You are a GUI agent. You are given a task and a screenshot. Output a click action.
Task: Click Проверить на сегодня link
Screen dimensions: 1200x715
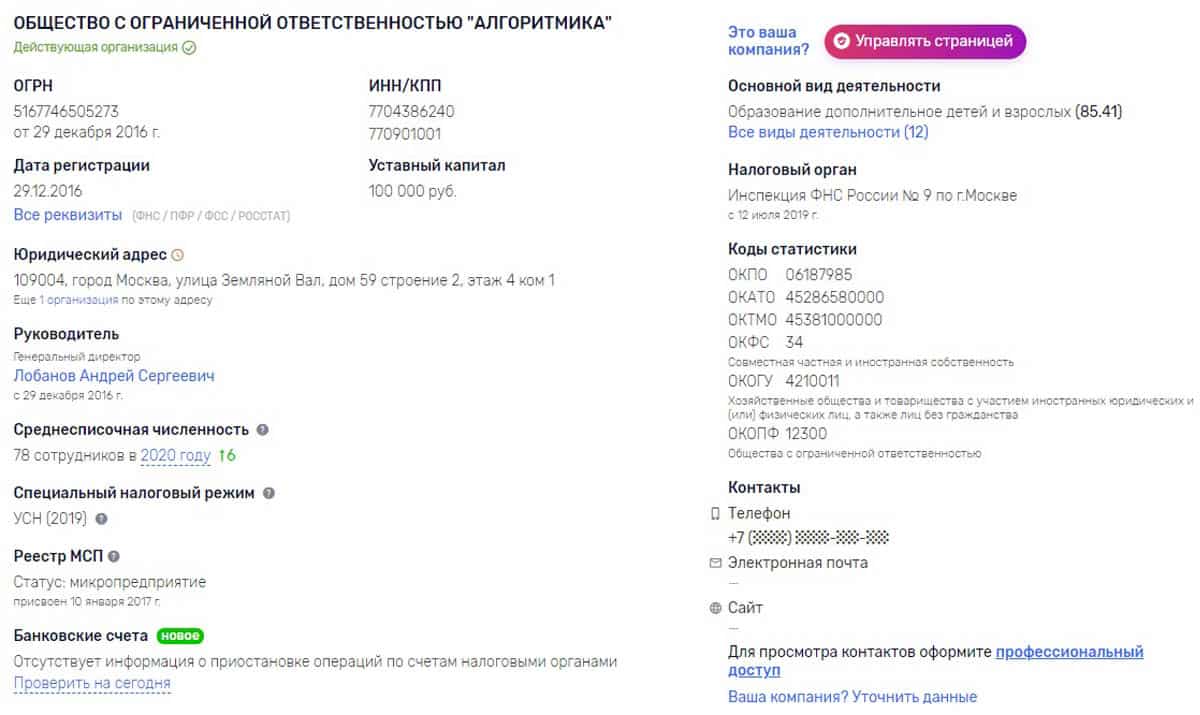(92, 684)
